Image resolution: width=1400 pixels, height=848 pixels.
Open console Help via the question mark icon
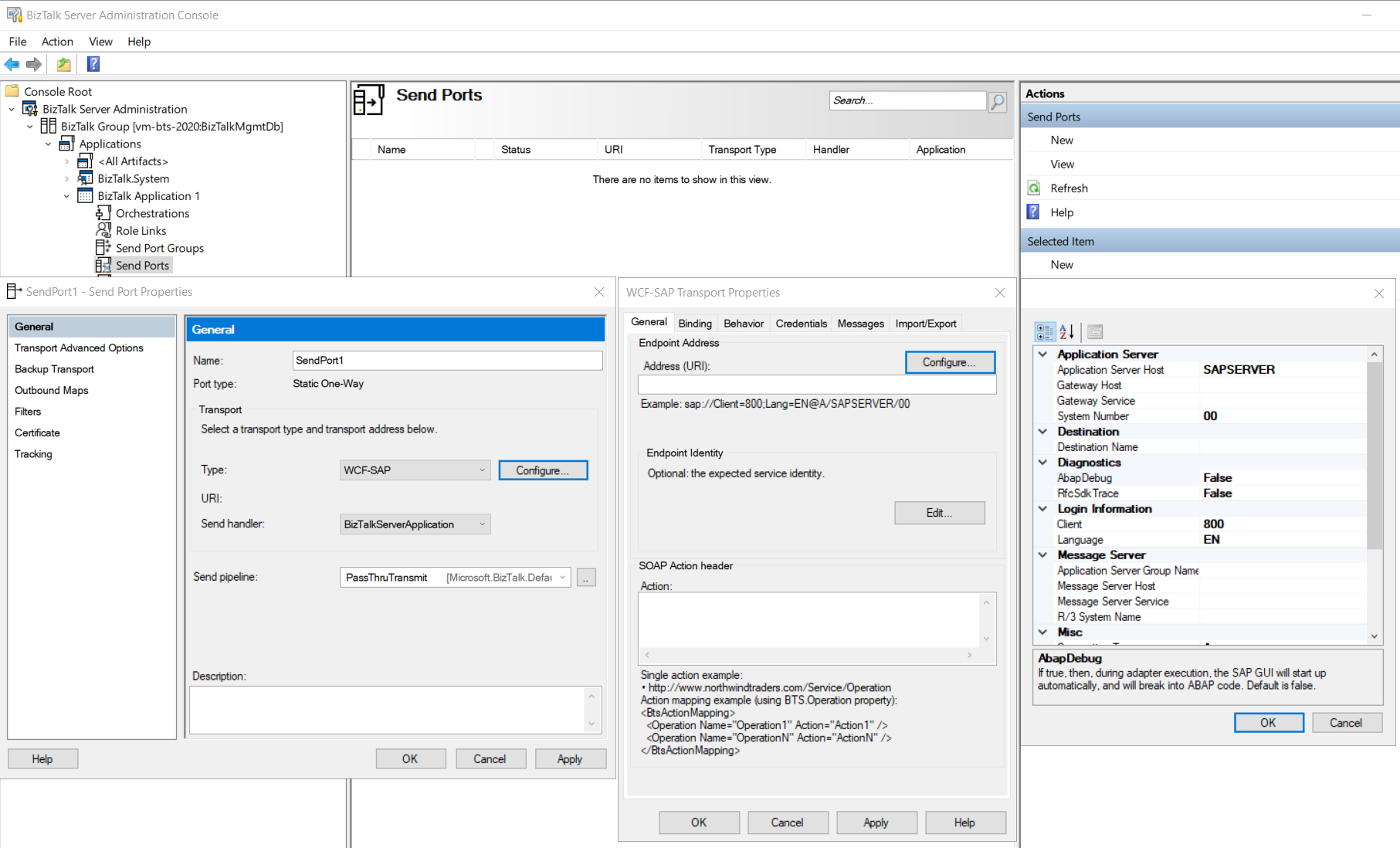click(93, 64)
